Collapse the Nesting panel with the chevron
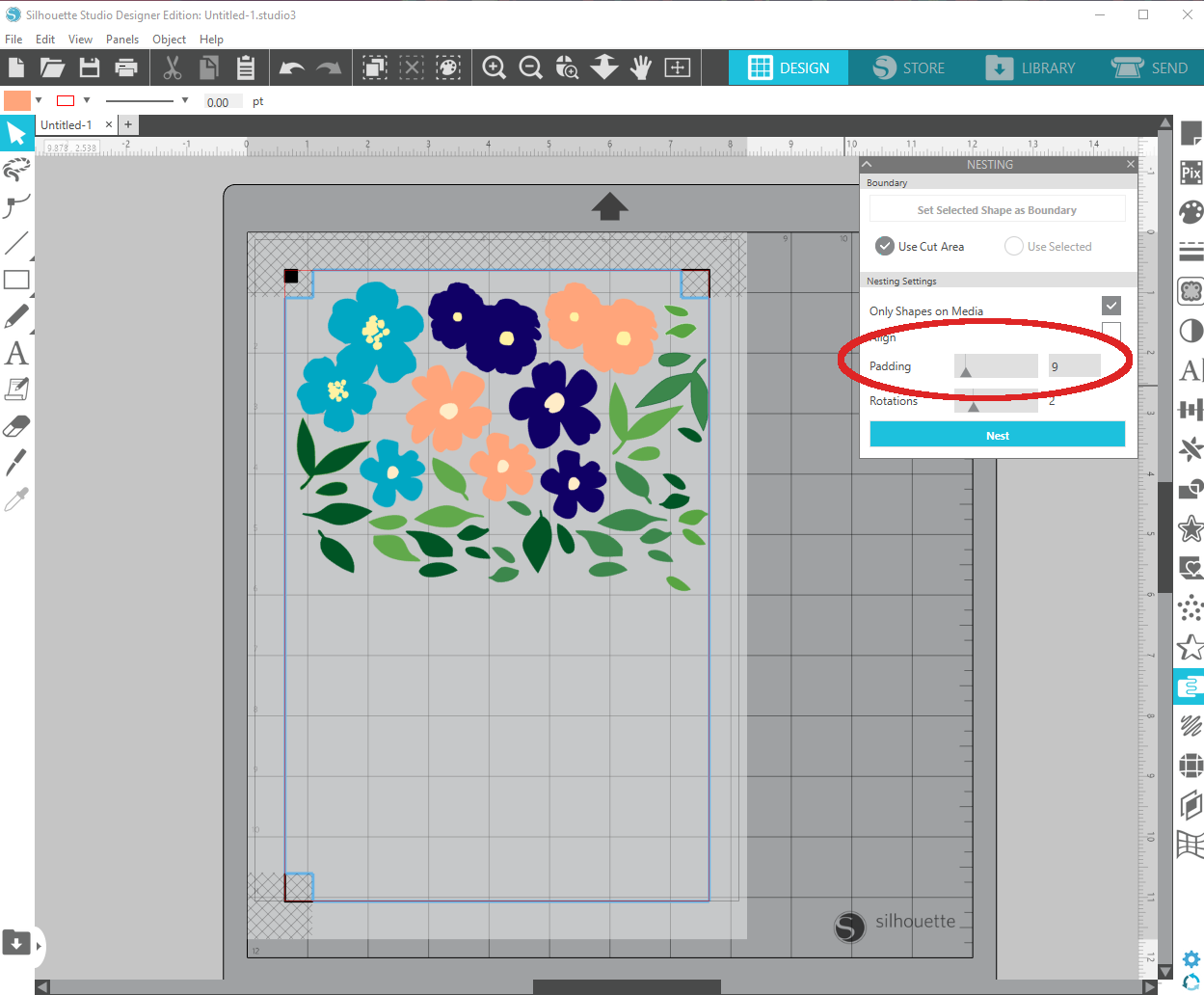Viewport: 1204px width, 995px height. [867, 165]
